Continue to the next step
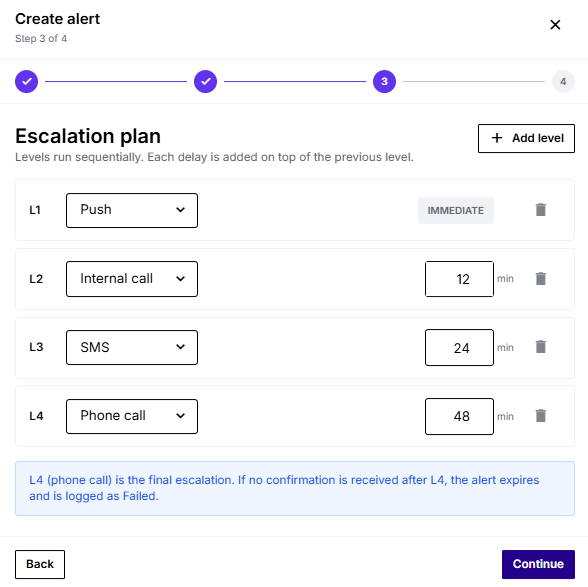The width and height of the screenshot is (588, 587). tap(538, 564)
